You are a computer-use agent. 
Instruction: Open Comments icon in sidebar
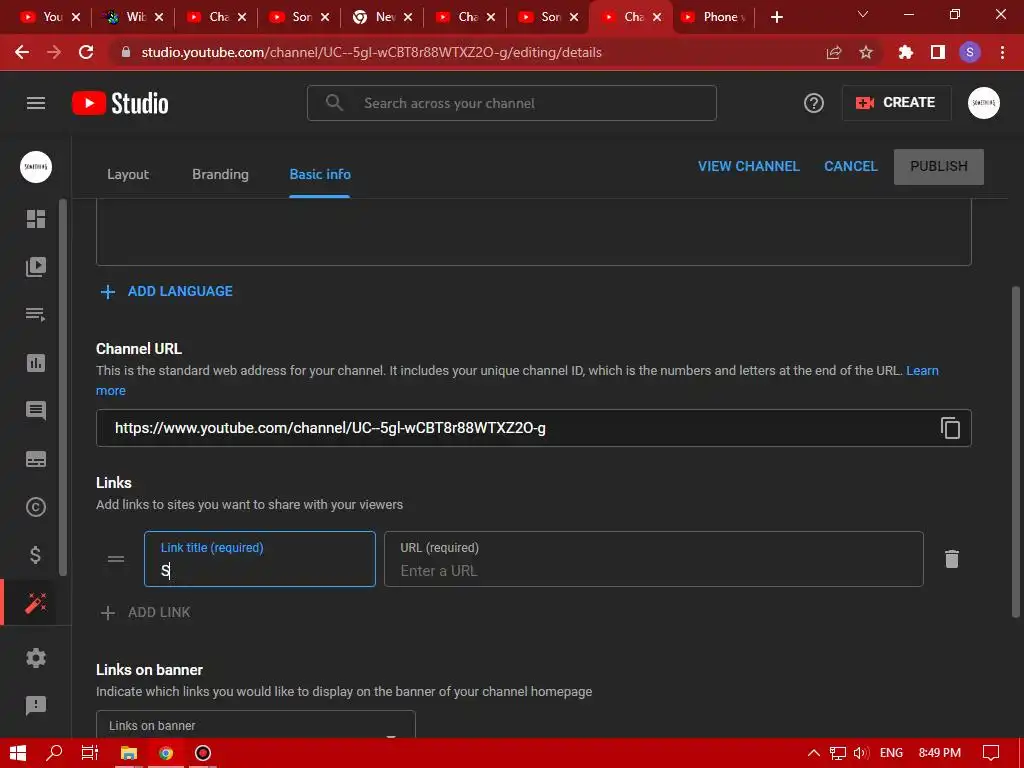(x=36, y=410)
